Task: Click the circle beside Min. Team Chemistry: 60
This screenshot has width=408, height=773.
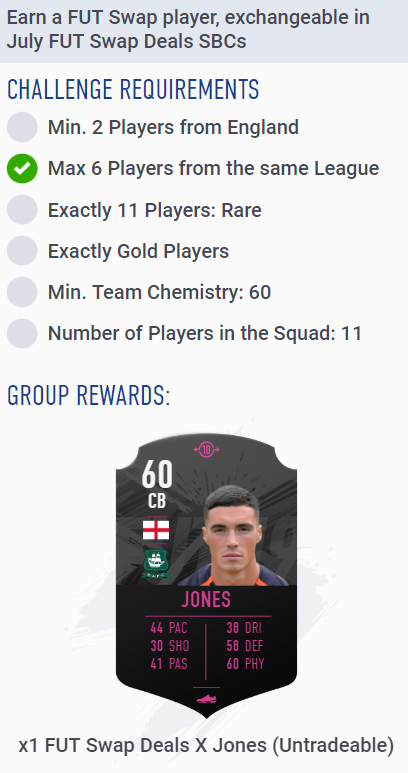Action: pyautogui.click(x=22, y=292)
